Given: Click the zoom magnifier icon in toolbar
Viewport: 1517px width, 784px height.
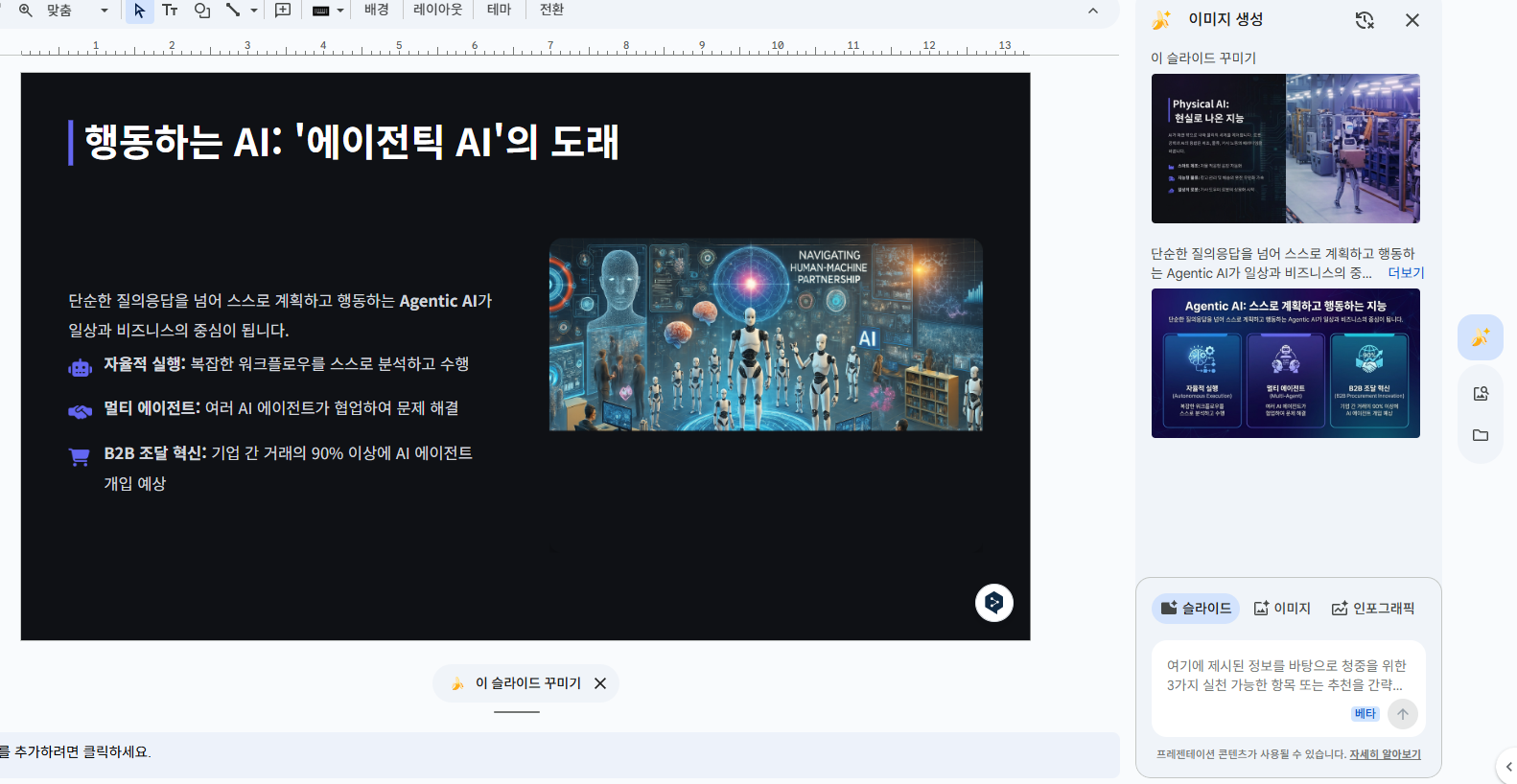Looking at the screenshot, I should (26, 11).
